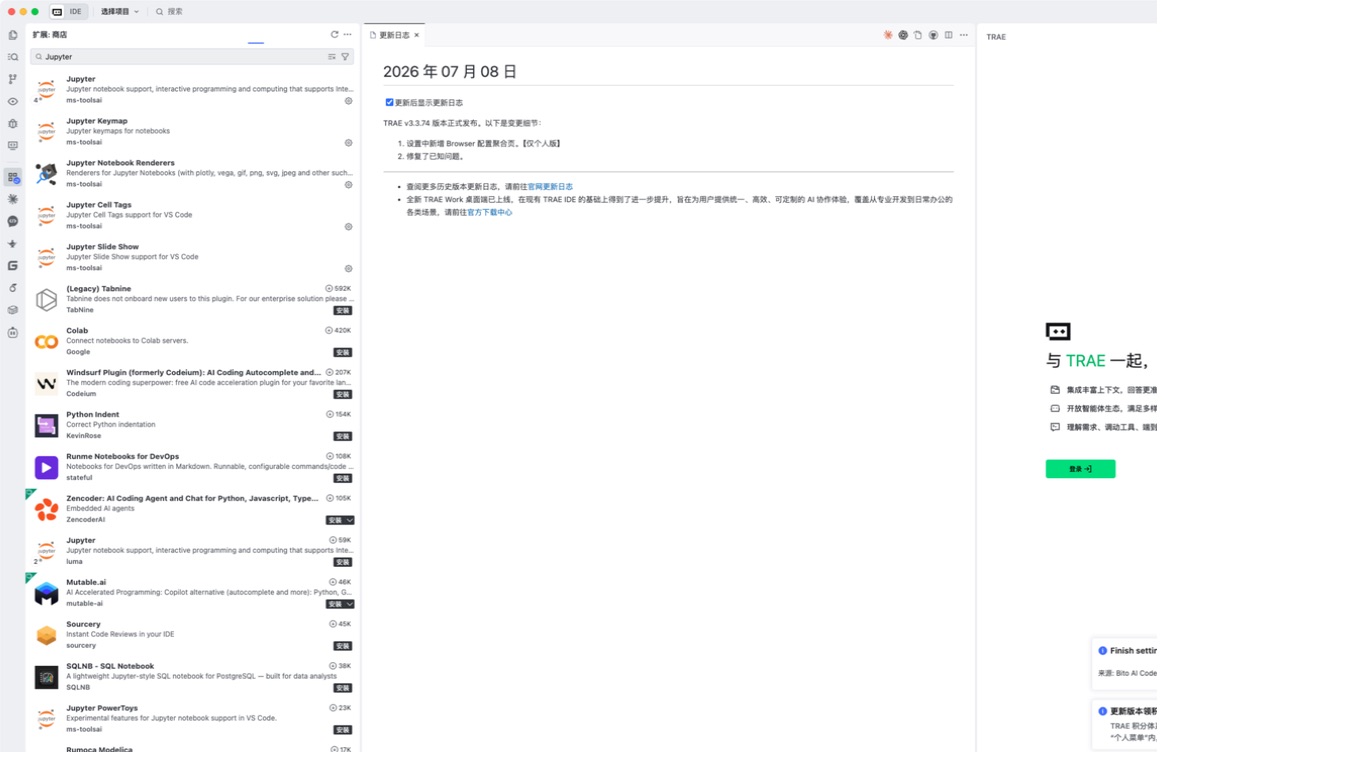1361x768 pixels.
Task: Select the 更新日志 editor tab
Action: click(x=394, y=35)
